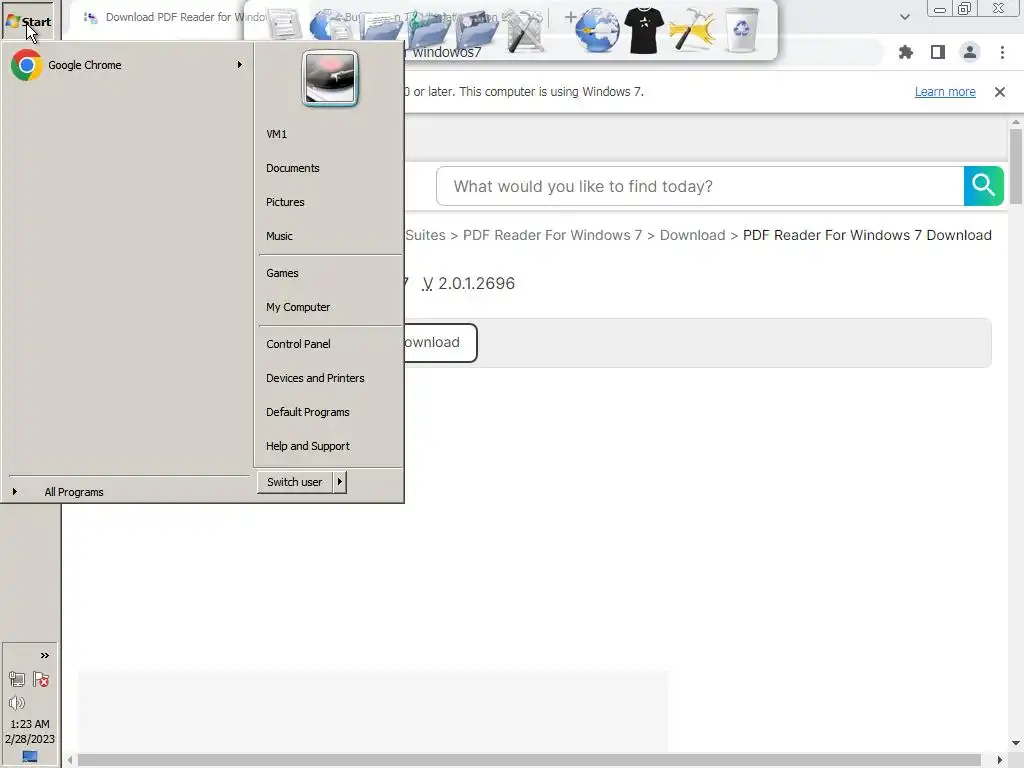1024x768 pixels.
Task: Open the music folder icon in the dock
Action: [430, 29]
